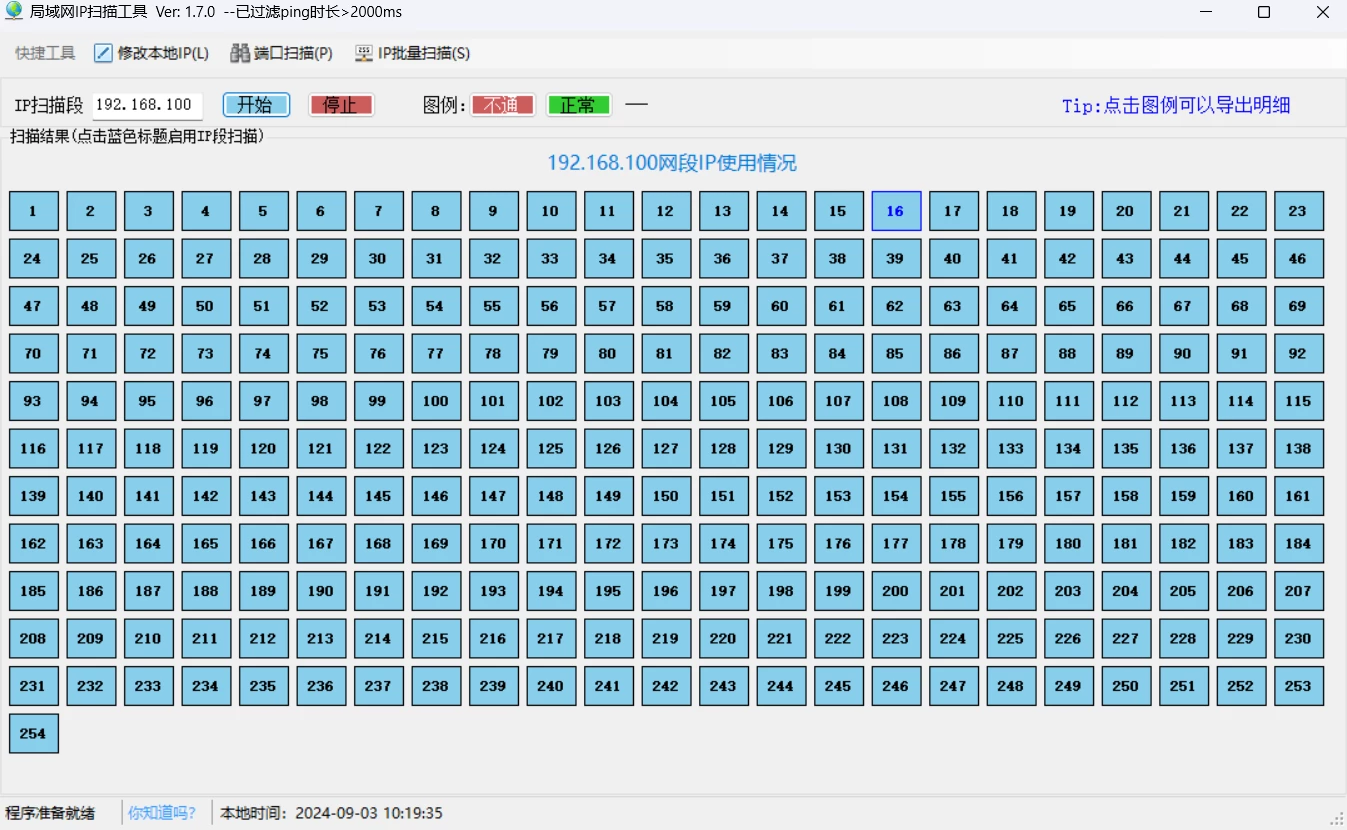The width and height of the screenshot is (1347, 830).
Task: Select IP tile 200
Action: coord(895,591)
